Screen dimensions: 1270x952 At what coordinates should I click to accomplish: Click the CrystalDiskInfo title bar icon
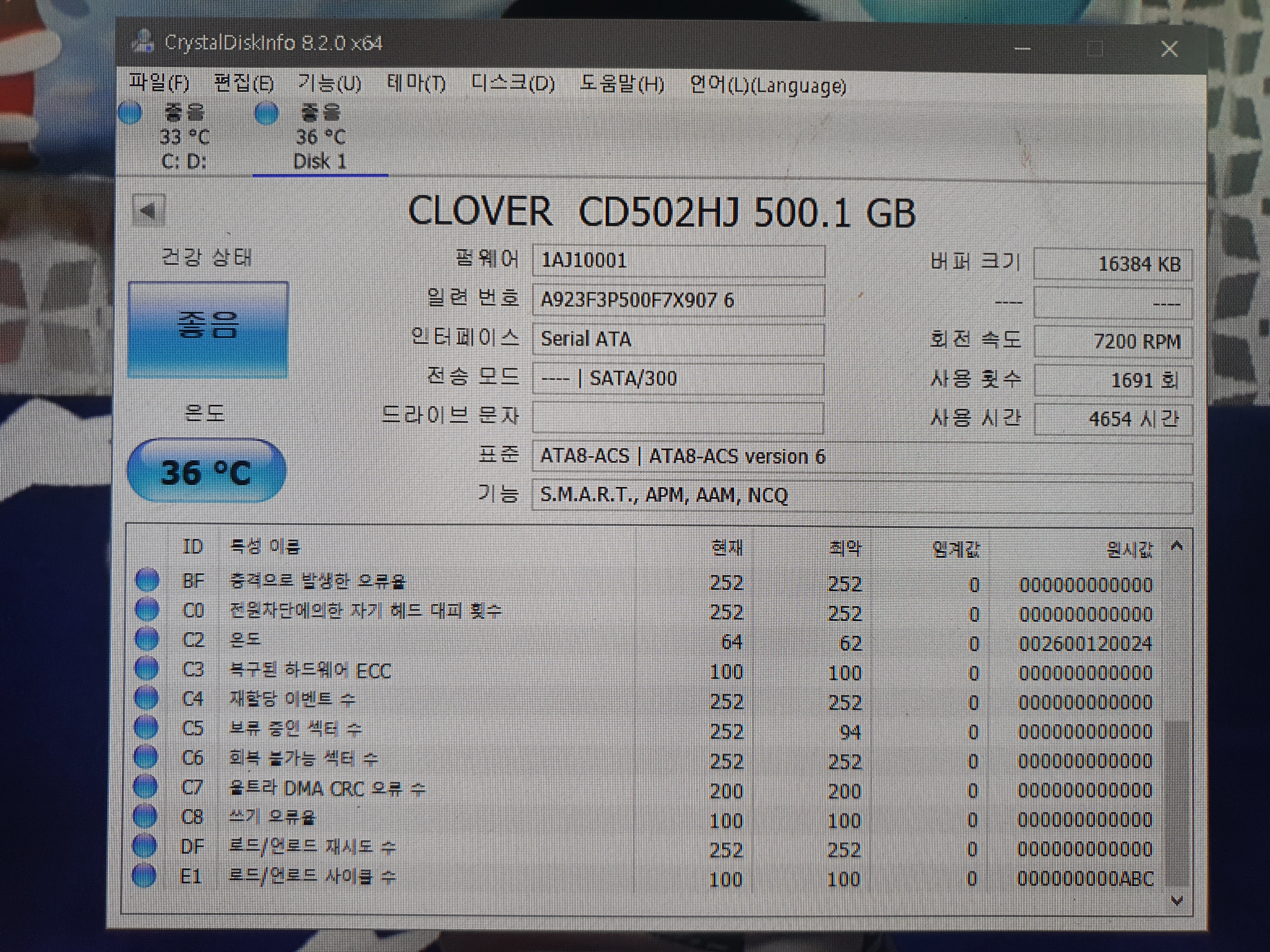coord(143,41)
